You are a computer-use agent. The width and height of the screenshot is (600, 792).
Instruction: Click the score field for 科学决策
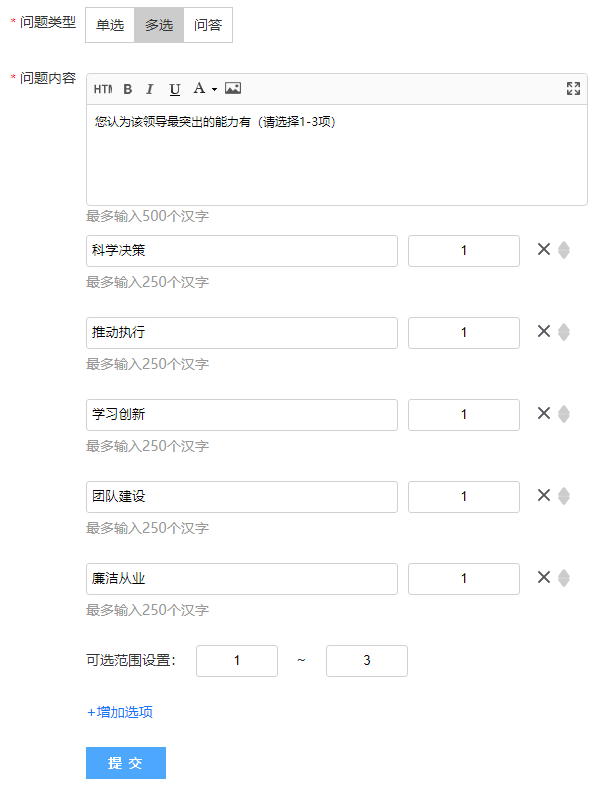click(x=464, y=251)
